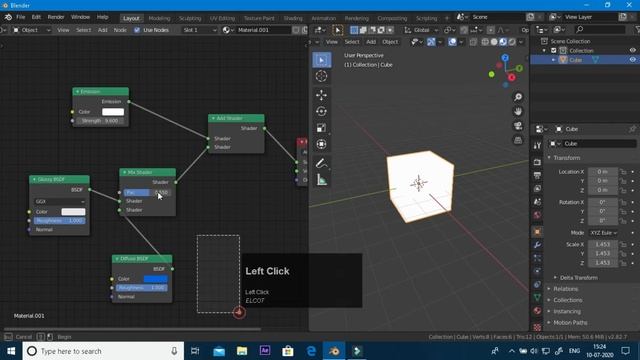The image size is (640, 360).
Task: Switch to the Modeling workspace tab
Action: point(159,18)
